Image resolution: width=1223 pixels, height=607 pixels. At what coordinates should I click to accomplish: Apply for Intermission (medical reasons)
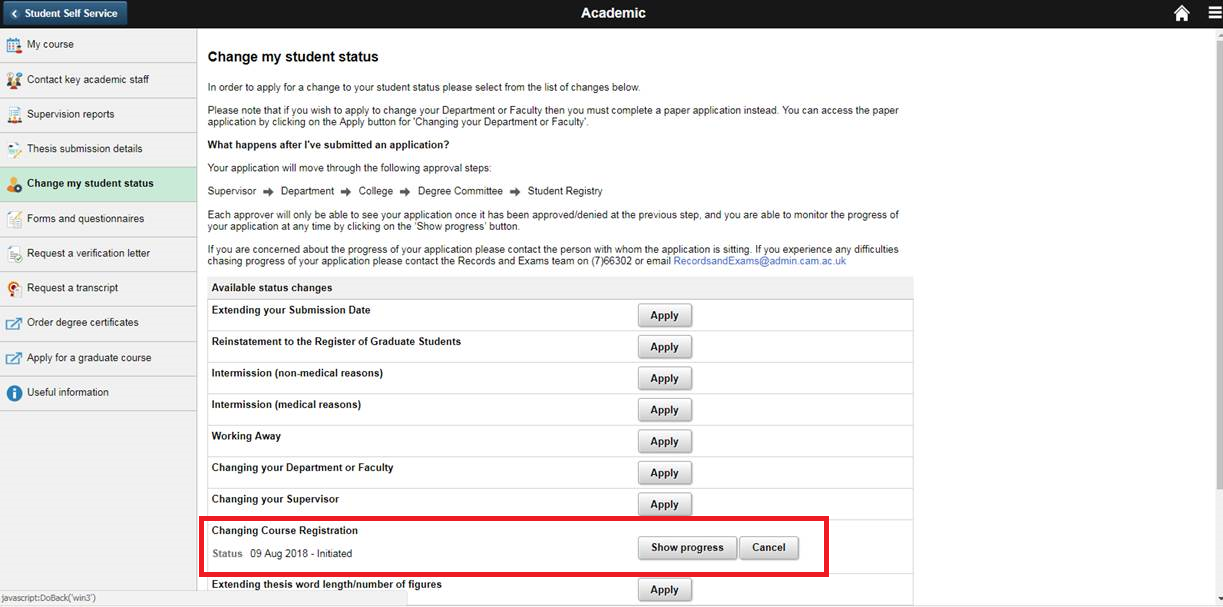click(x=664, y=410)
